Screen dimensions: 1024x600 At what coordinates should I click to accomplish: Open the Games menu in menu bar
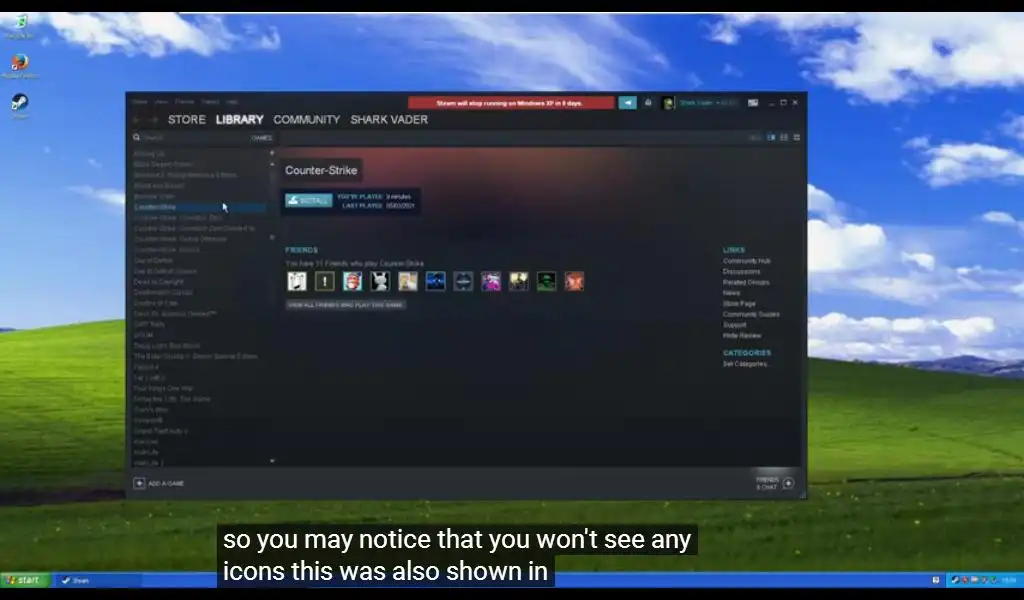click(x=210, y=102)
